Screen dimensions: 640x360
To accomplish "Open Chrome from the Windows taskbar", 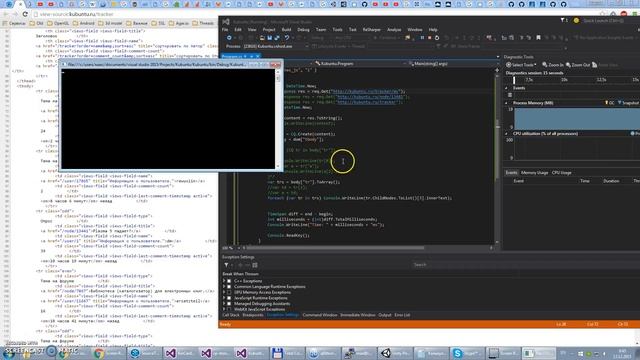I will (x=108, y=353).
